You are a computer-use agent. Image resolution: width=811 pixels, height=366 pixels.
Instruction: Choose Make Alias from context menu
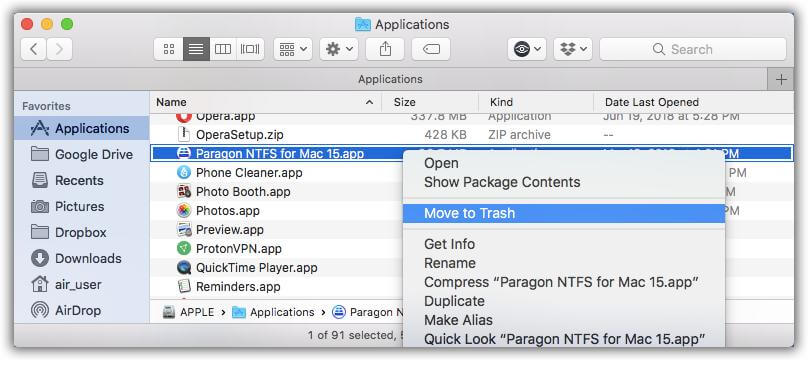point(564,321)
